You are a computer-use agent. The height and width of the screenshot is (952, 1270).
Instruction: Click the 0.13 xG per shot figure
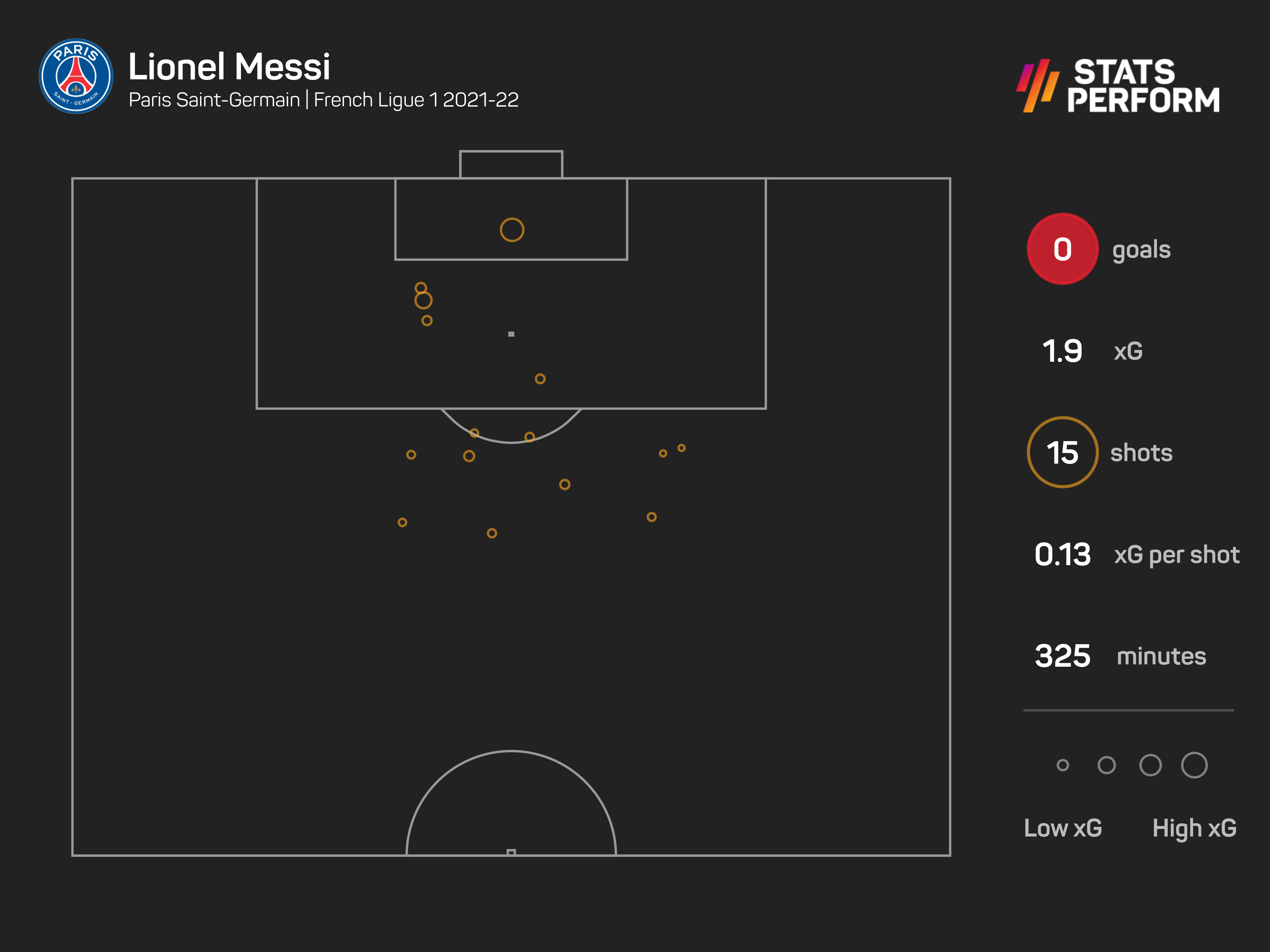pyautogui.click(x=1062, y=554)
